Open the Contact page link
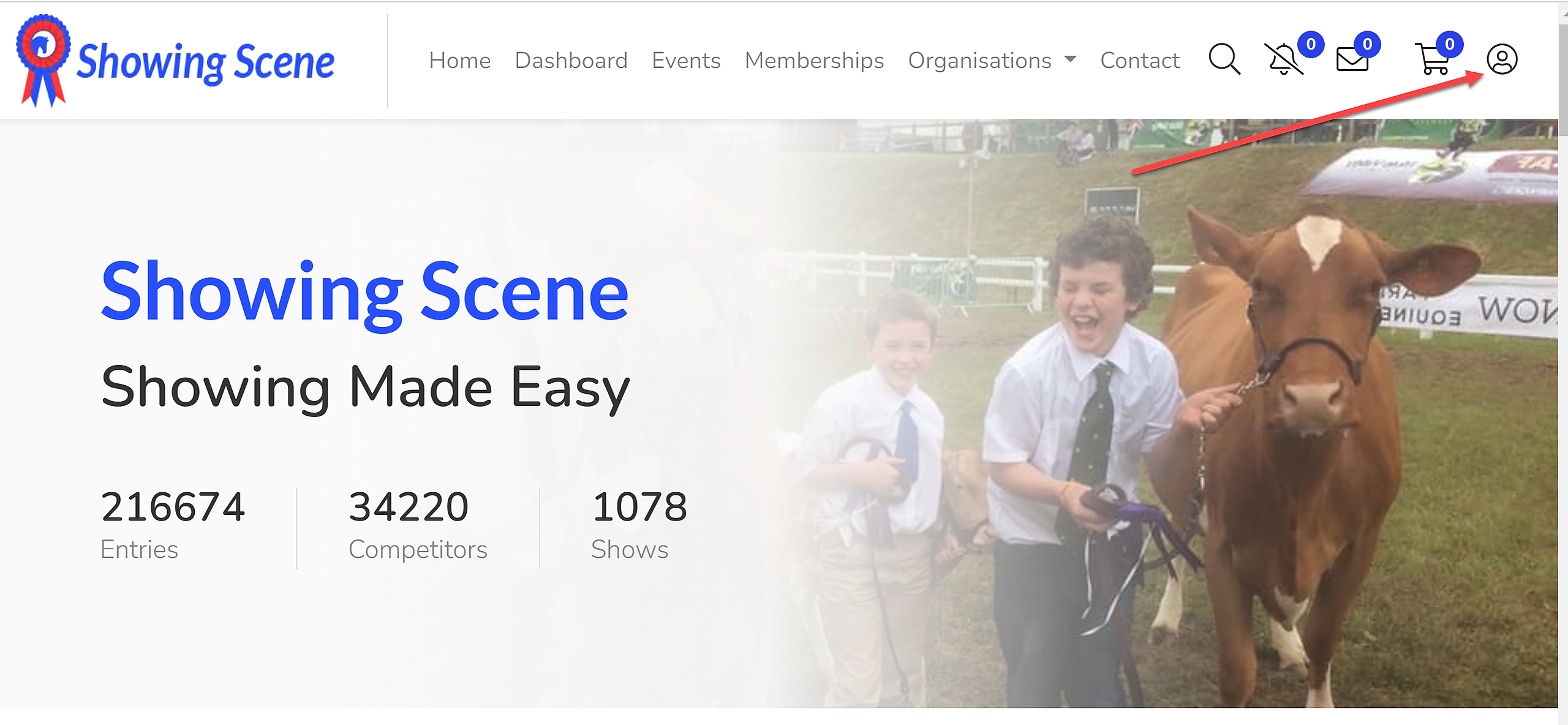Image resolution: width=1568 pixels, height=725 pixels. [x=1140, y=61]
